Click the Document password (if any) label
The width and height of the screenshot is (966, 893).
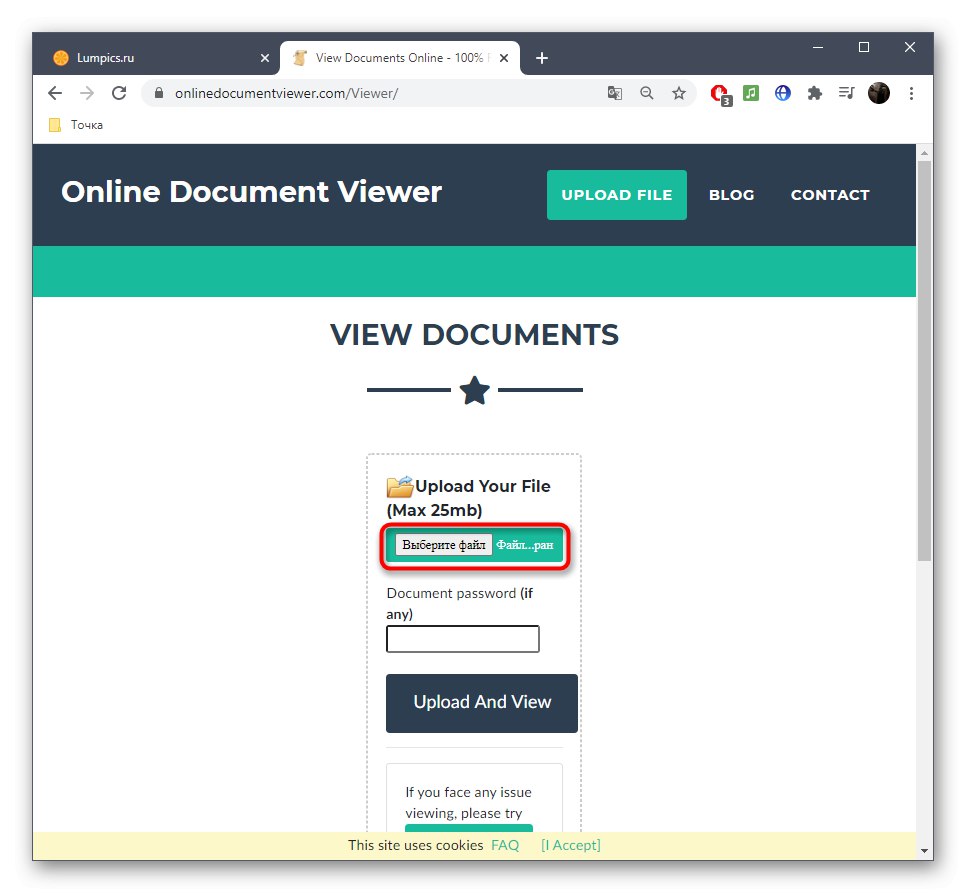coord(460,604)
